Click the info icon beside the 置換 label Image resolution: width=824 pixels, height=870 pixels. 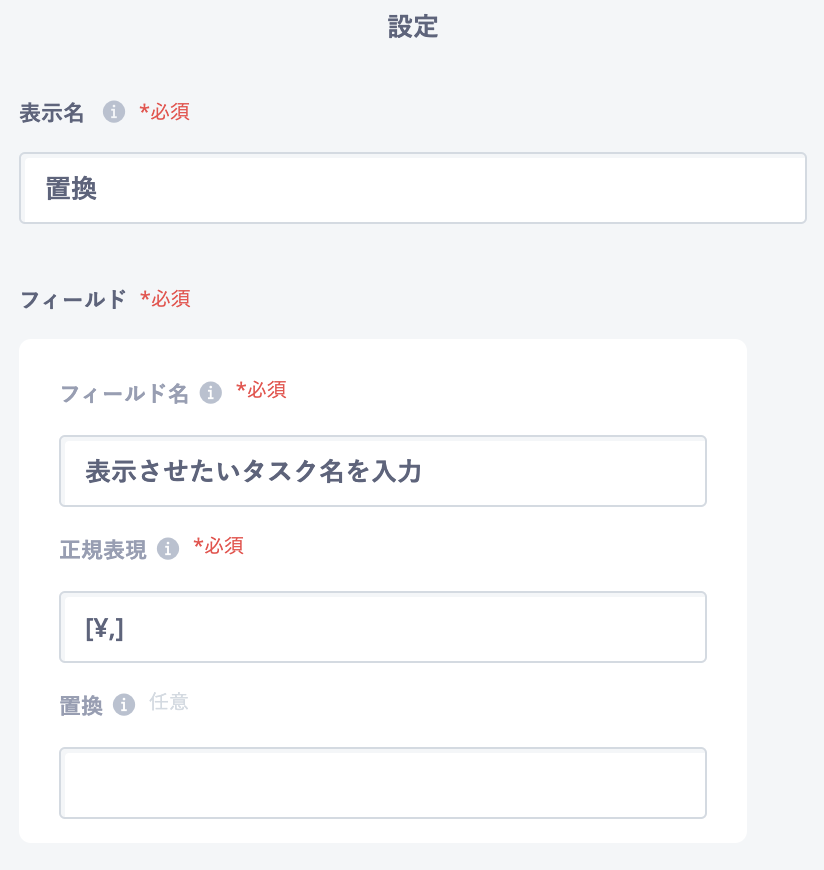124,705
